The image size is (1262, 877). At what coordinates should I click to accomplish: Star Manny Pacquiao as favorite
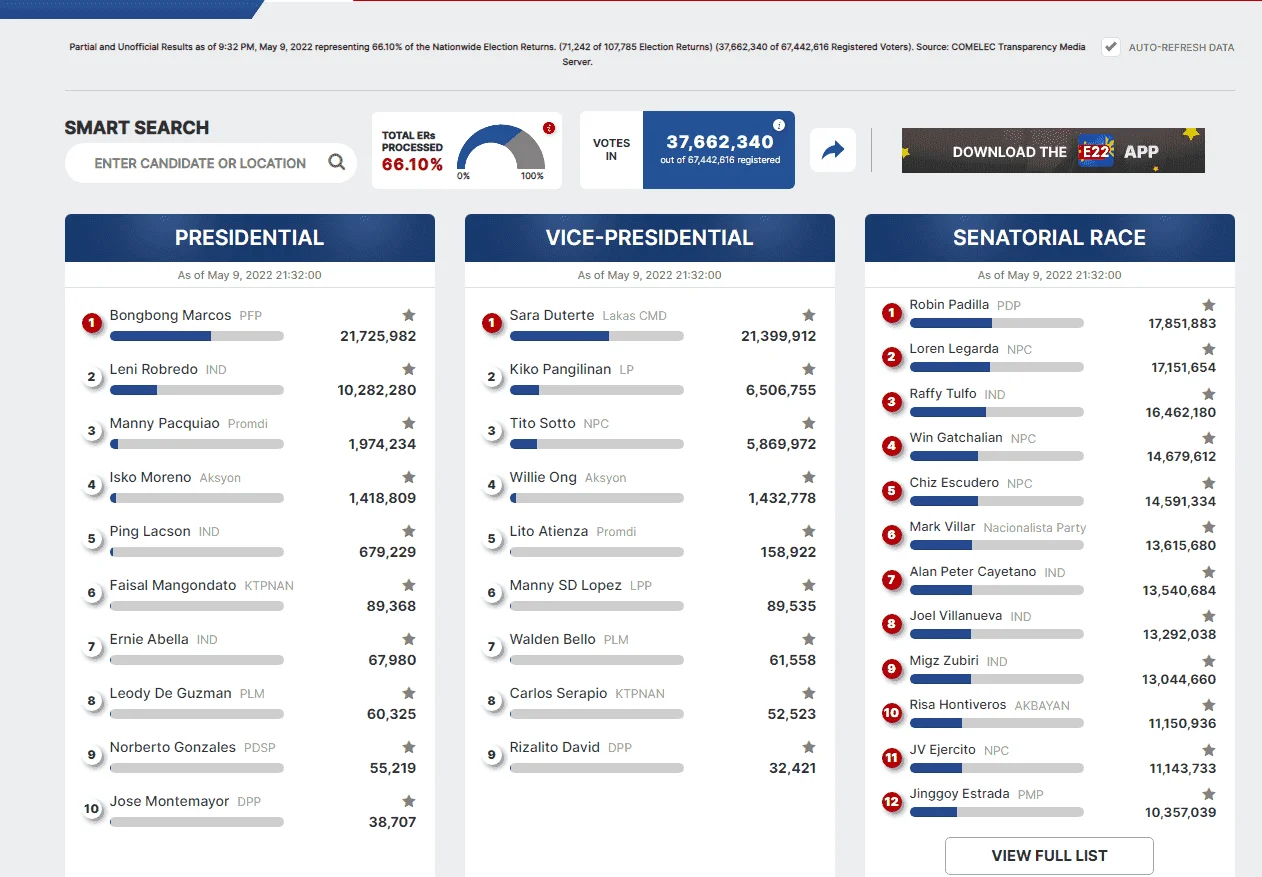pyautogui.click(x=409, y=423)
